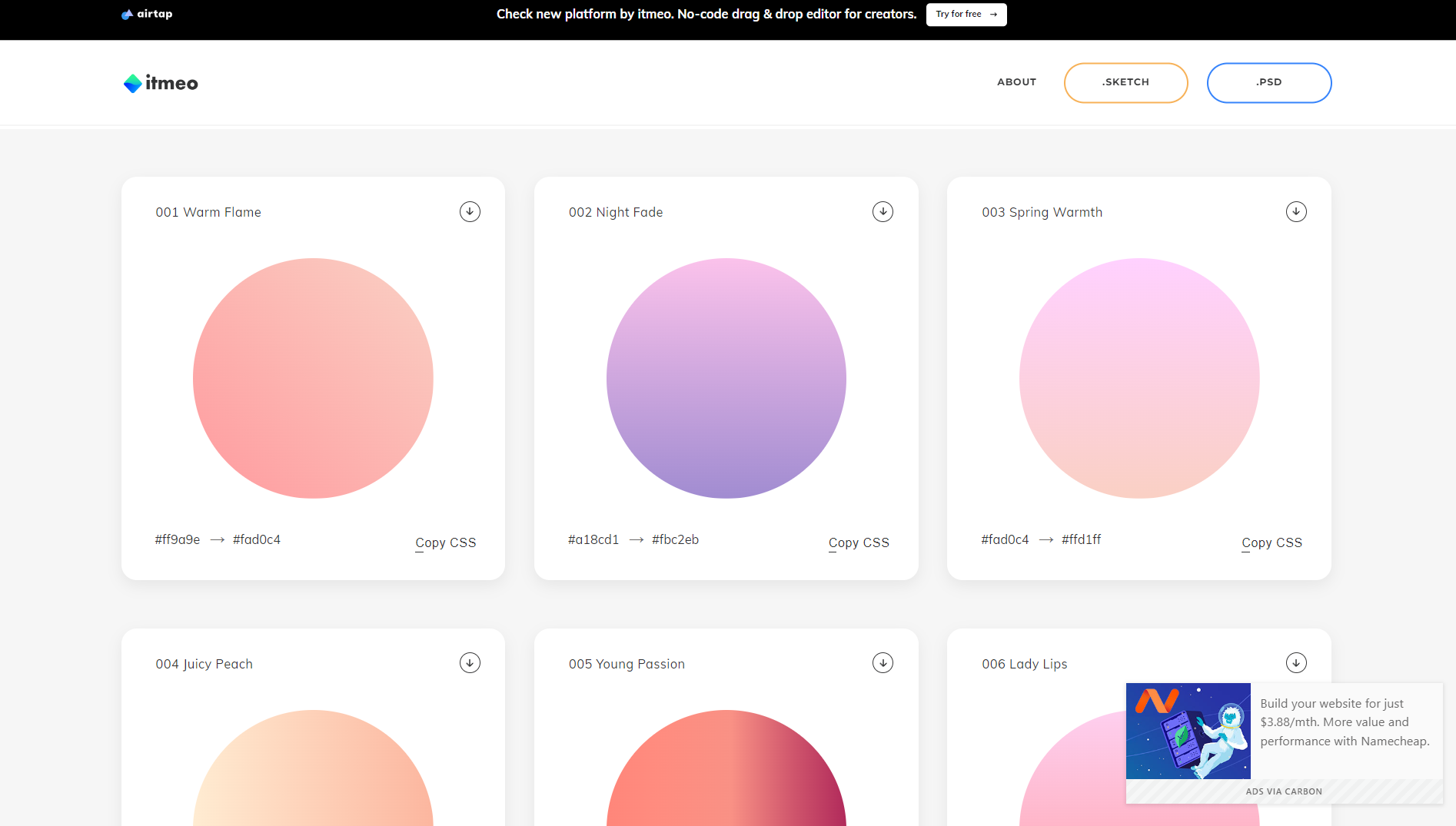
Task: Copy CSS for Spring Warmth
Action: pos(1272,542)
